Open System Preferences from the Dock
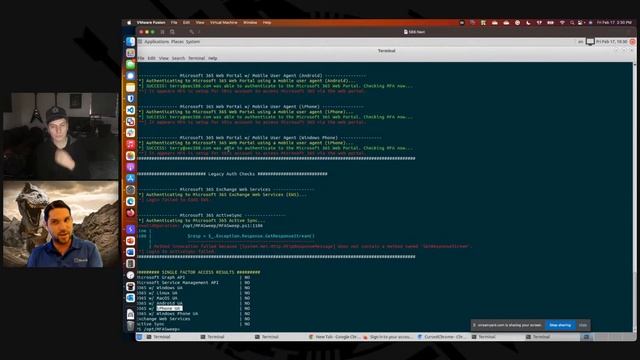This screenshot has height=360, width=640. pos(130,190)
